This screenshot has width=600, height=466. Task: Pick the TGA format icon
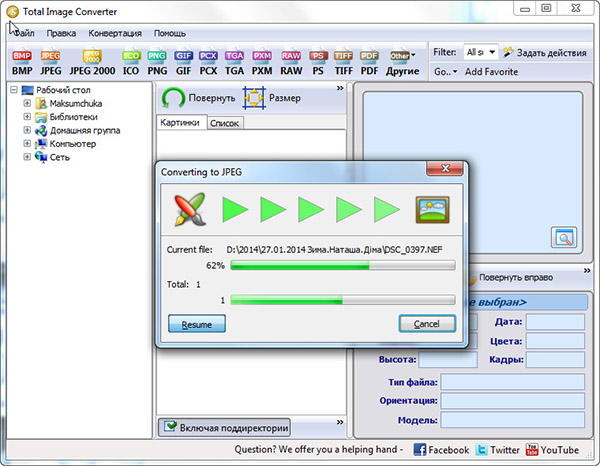pyautogui.click(x=235, y=63)
